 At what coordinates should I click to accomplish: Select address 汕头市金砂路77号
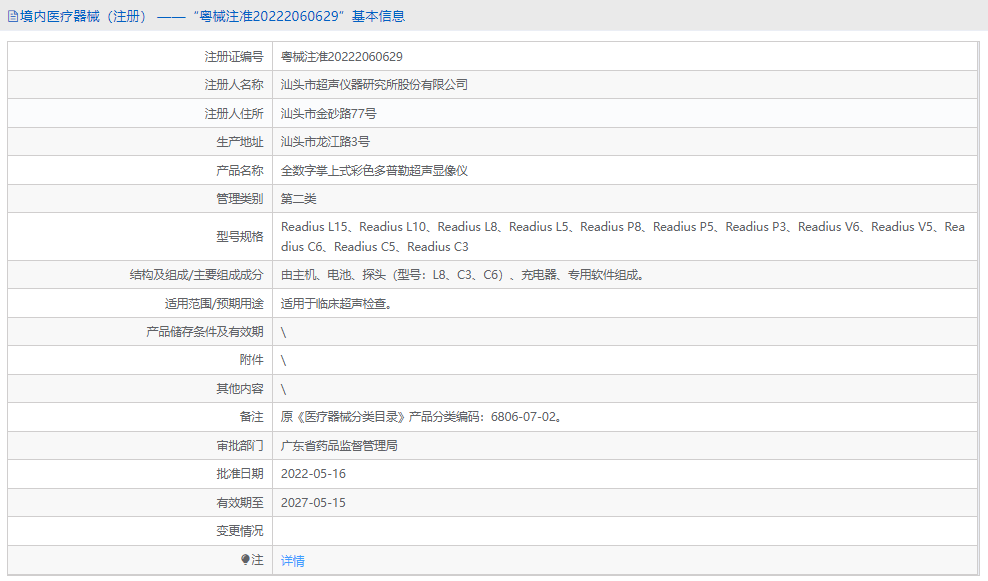pyautogui.click(x=328, y=113)
